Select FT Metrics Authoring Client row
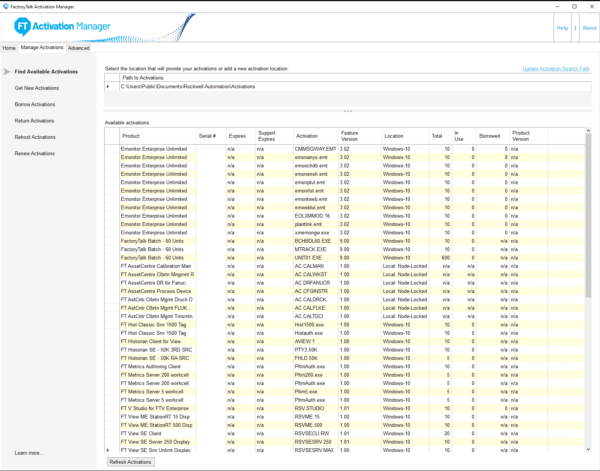 (x=345, y=367)
